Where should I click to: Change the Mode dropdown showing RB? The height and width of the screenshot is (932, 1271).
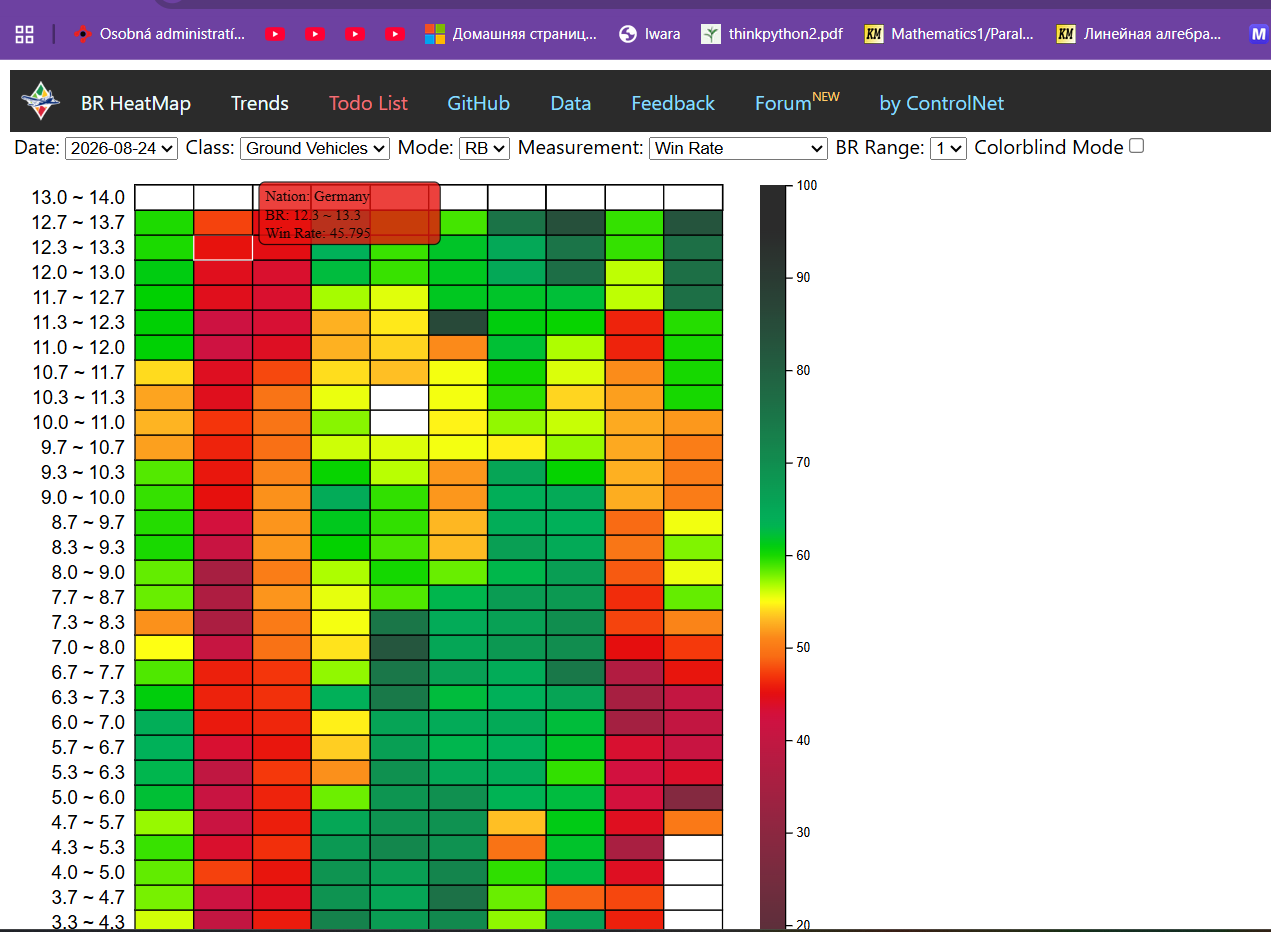484,148
